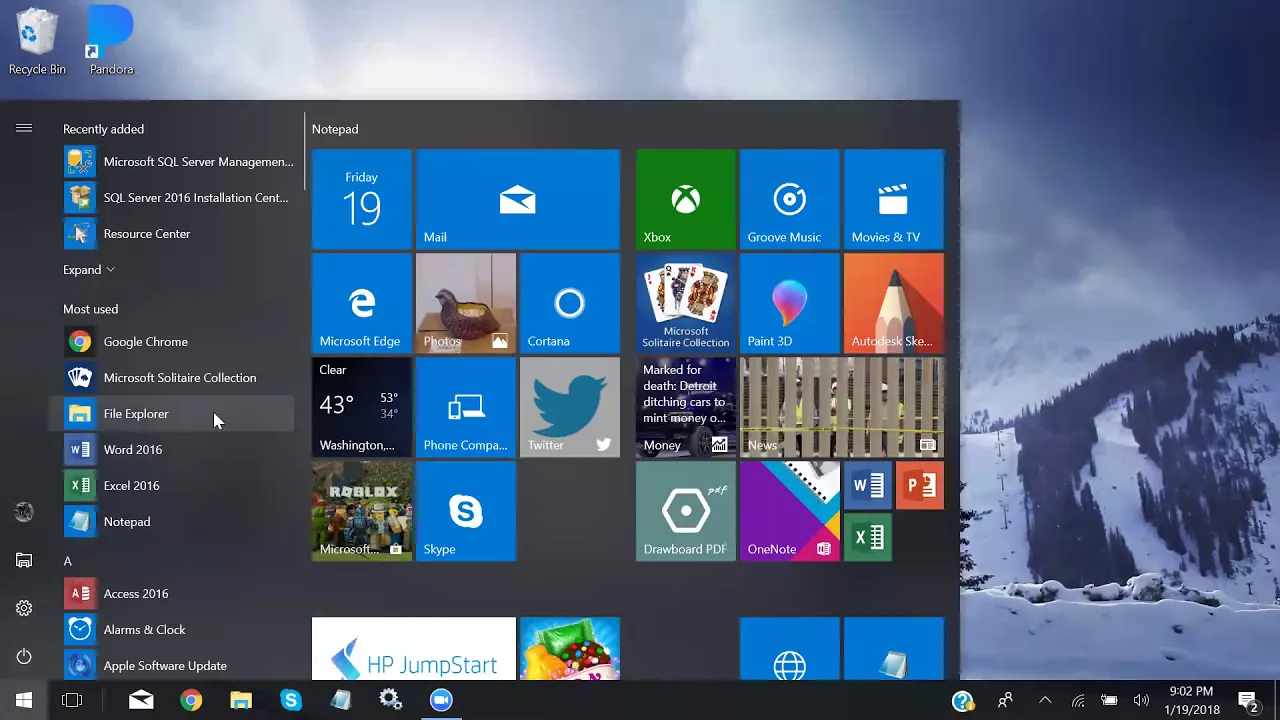Open Skype from the taskbar

[x=291, y=700]
